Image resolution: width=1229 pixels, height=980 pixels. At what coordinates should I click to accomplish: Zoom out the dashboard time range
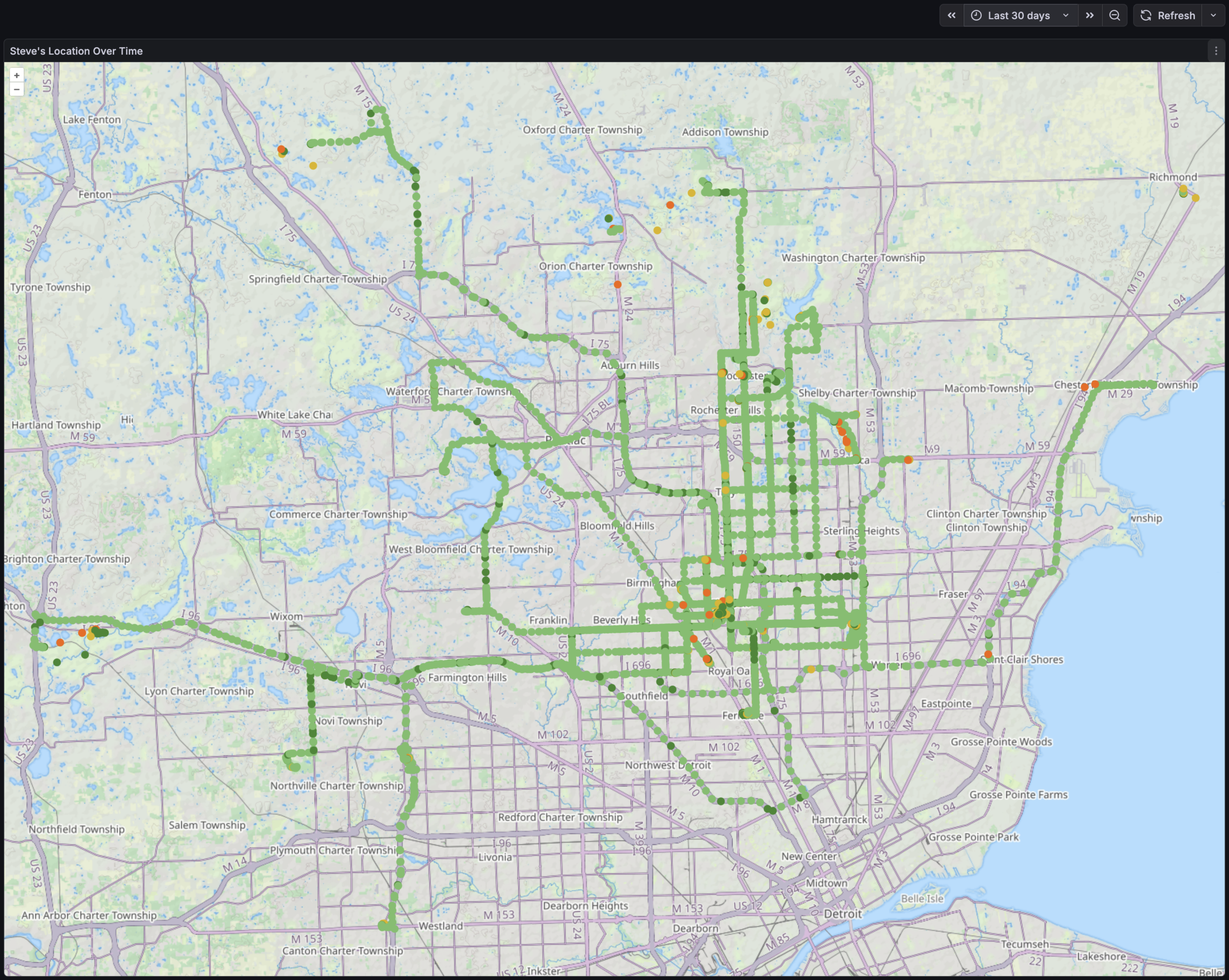[1114, 15]
